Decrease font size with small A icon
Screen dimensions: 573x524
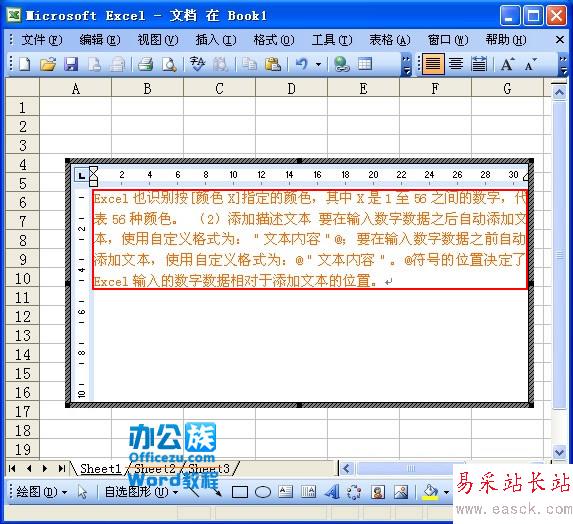tap(530, 65)
